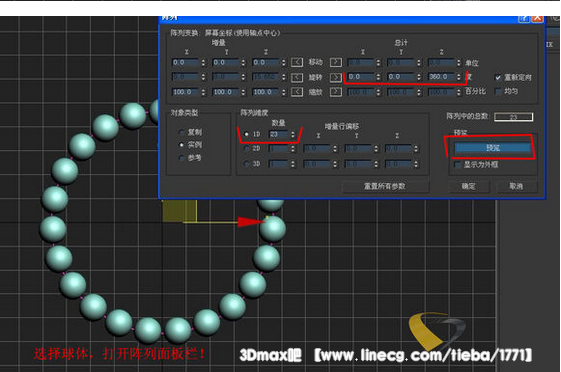The width and height of the screenshot is (561, 372).
Task: Choose the 1D array dimension radio
Action: pyautogui.click(x=246, y=134)
